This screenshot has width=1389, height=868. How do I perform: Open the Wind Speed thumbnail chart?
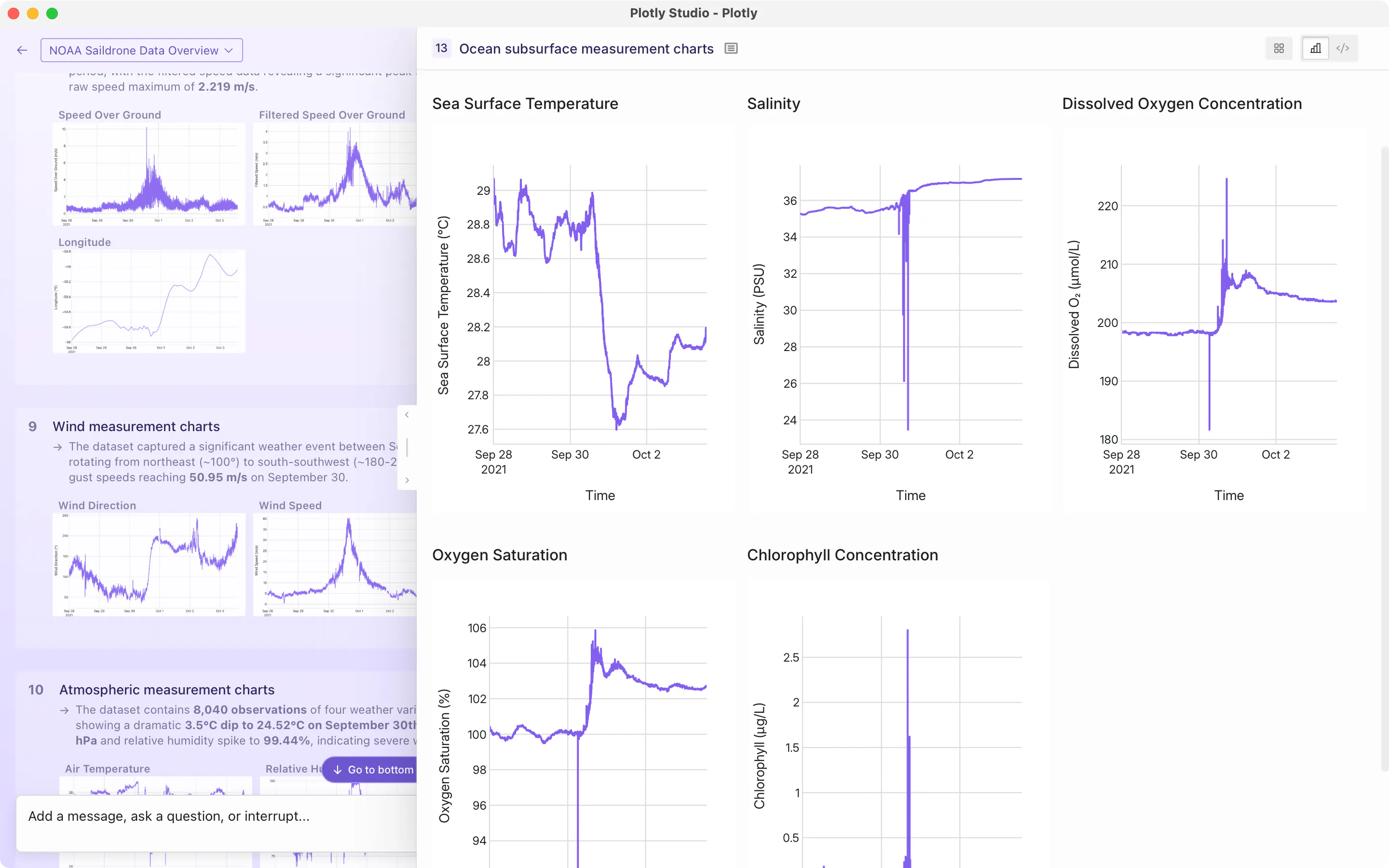click(335, 564)
